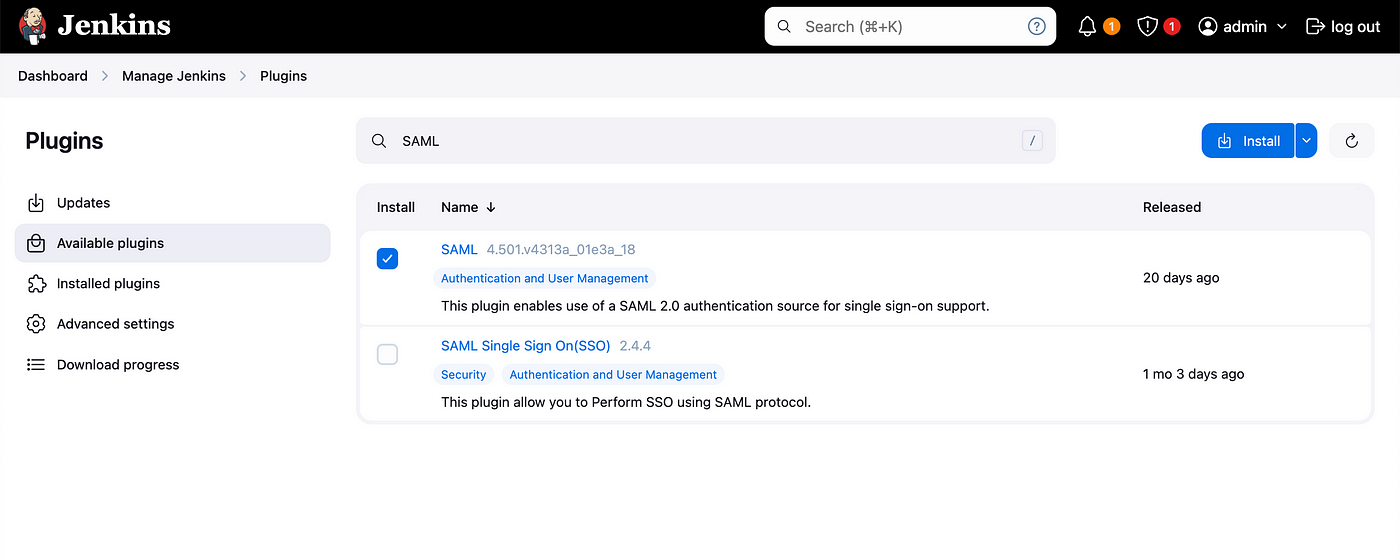
Task: Click the Released column header
Action: tap(1172, 207)
